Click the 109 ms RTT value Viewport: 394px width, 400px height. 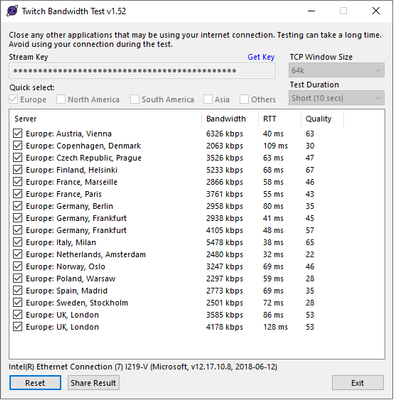click(x=275, y=146)
